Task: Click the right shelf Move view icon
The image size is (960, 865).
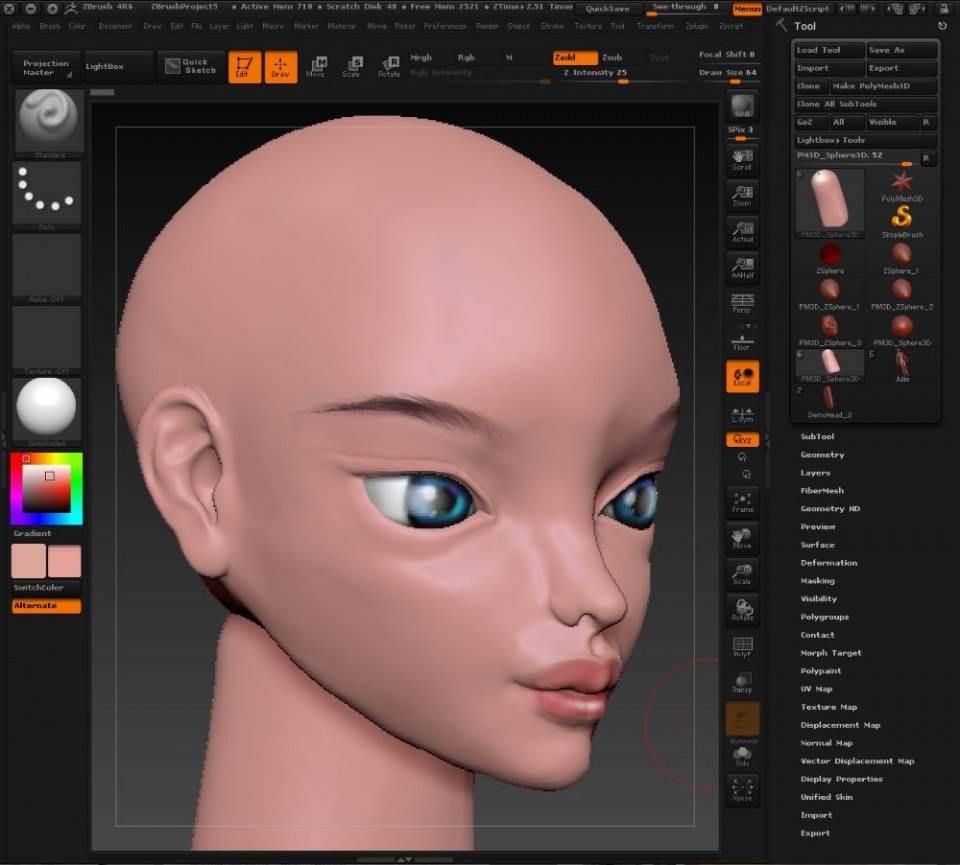Action: tap(742, 538)
